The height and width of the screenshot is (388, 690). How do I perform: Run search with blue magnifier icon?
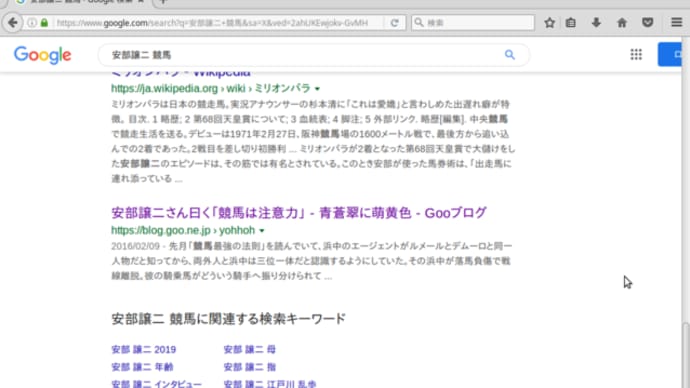[x=510, y=55]
